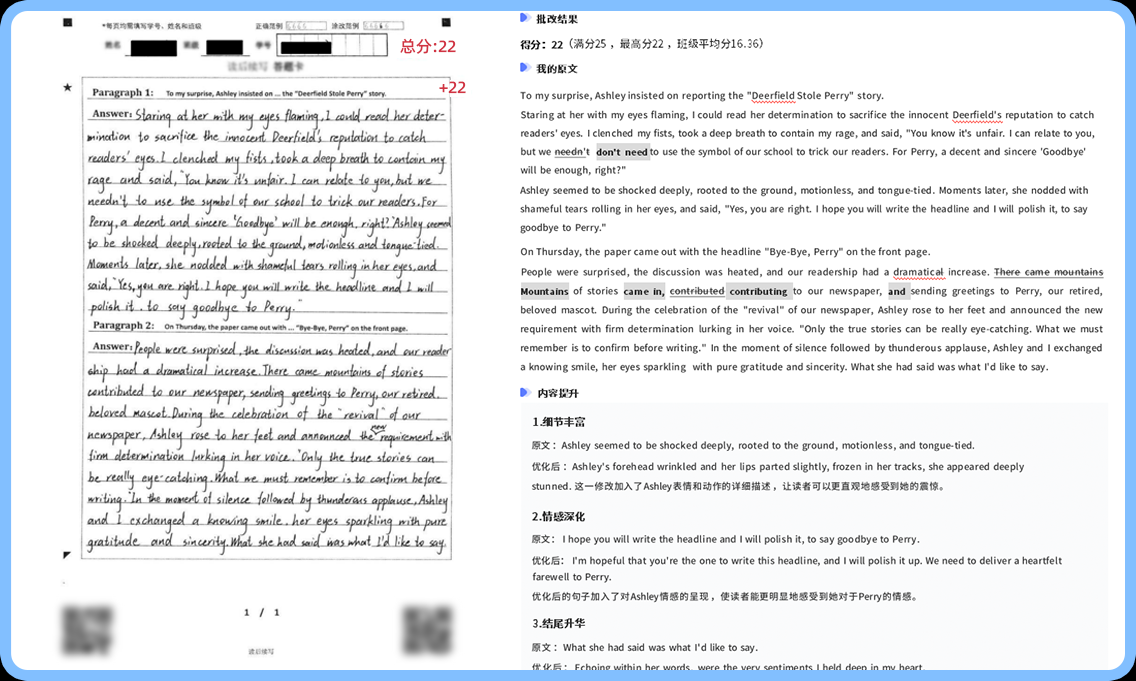Image resolution: width=1136 pixels, height=681 pixels.
Task: Click the underlined word "dramatical"
Action: coord(918,272)
